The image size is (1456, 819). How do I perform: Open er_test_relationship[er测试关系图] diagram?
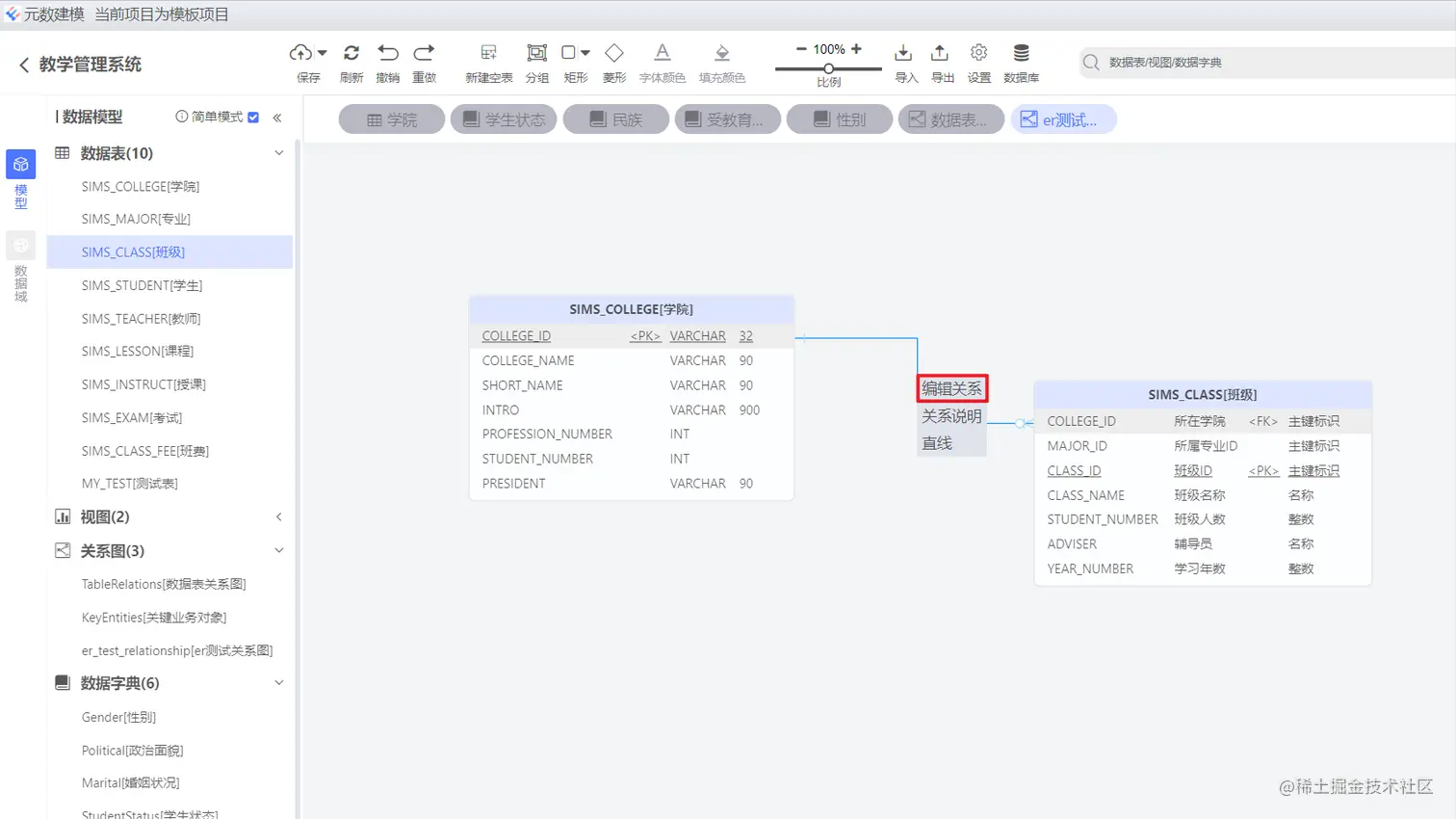tap(177, 651)
